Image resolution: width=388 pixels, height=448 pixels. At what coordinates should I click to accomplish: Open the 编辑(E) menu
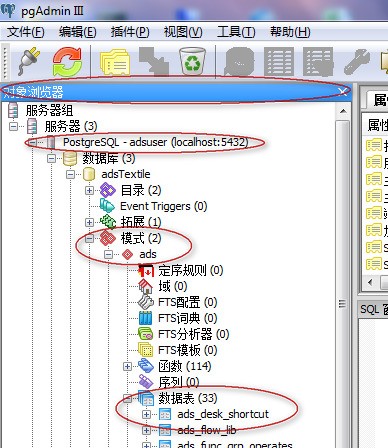coord(78,32)
